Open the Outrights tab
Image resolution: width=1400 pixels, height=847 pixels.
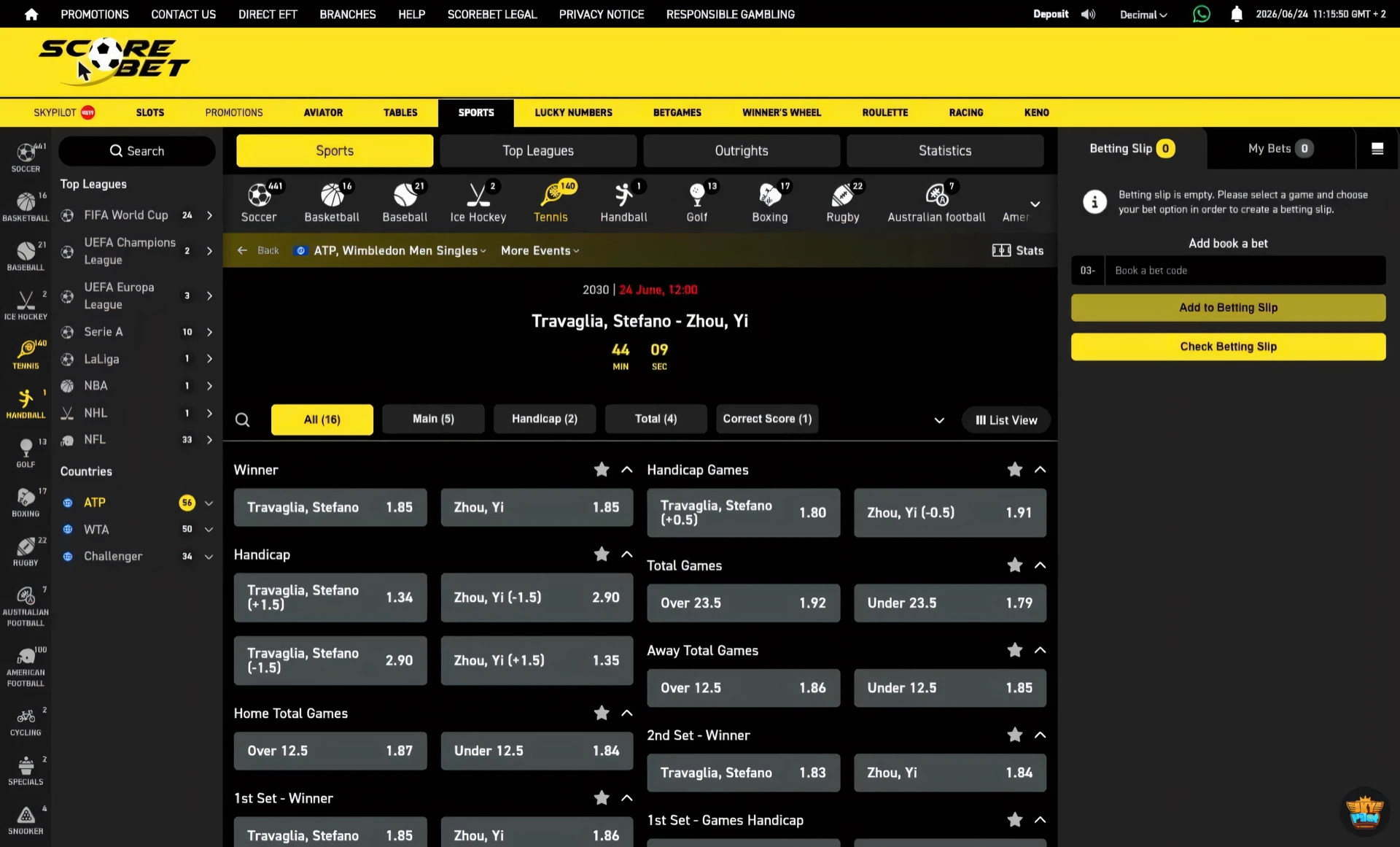pos(742,150)
